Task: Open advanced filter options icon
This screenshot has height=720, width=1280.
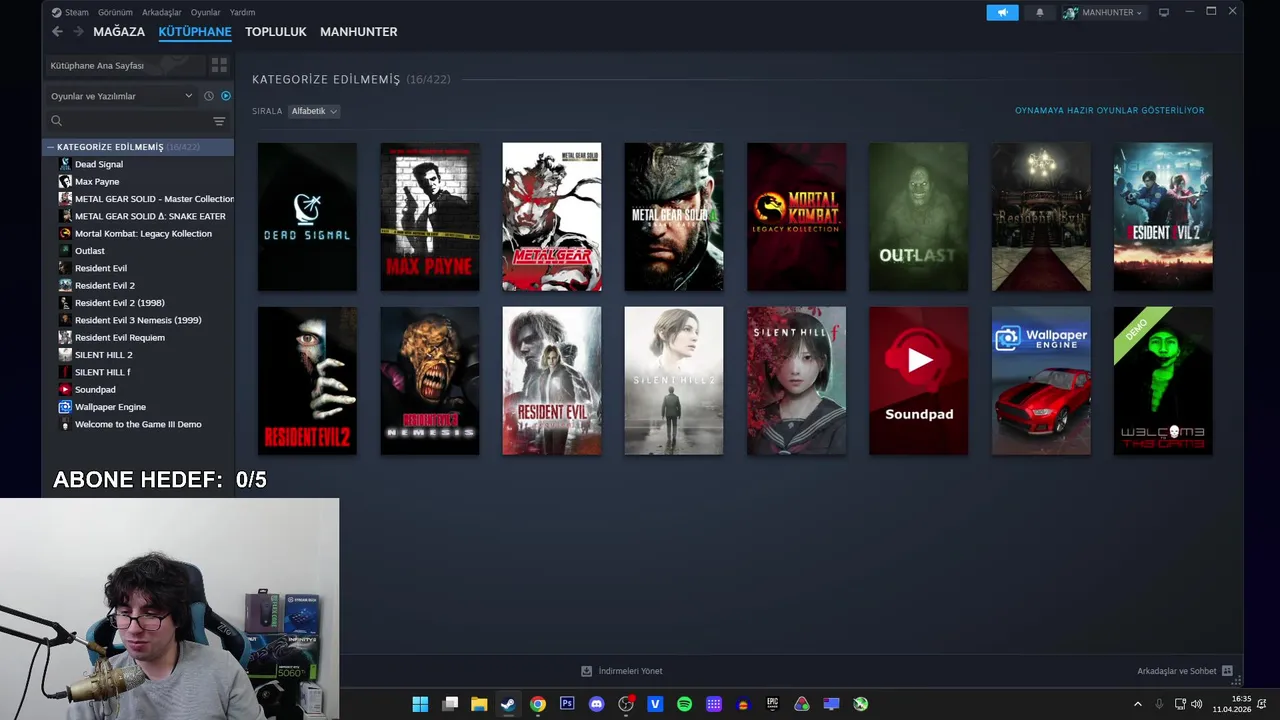Action: (219, 121)
